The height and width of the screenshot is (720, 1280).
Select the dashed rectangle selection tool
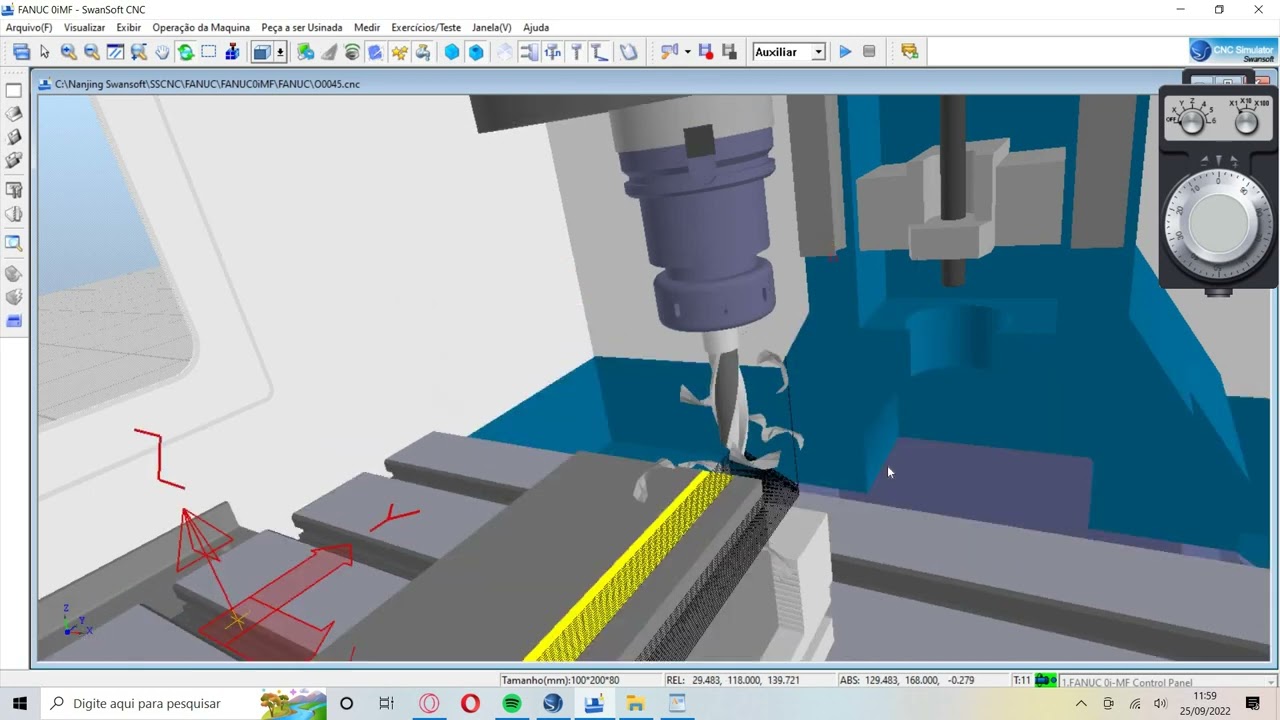209,52
